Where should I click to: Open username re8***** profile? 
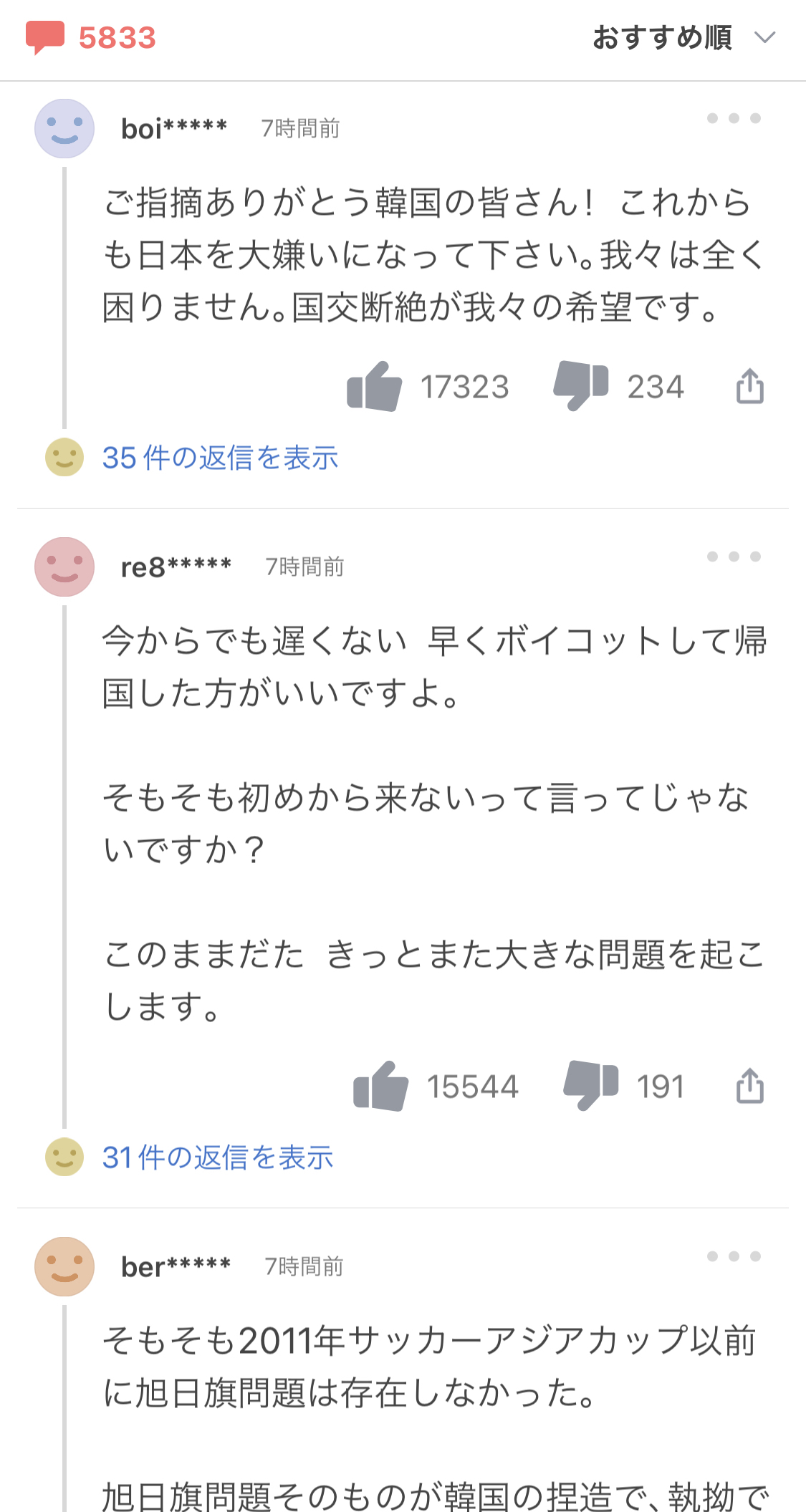pos(176,567)
